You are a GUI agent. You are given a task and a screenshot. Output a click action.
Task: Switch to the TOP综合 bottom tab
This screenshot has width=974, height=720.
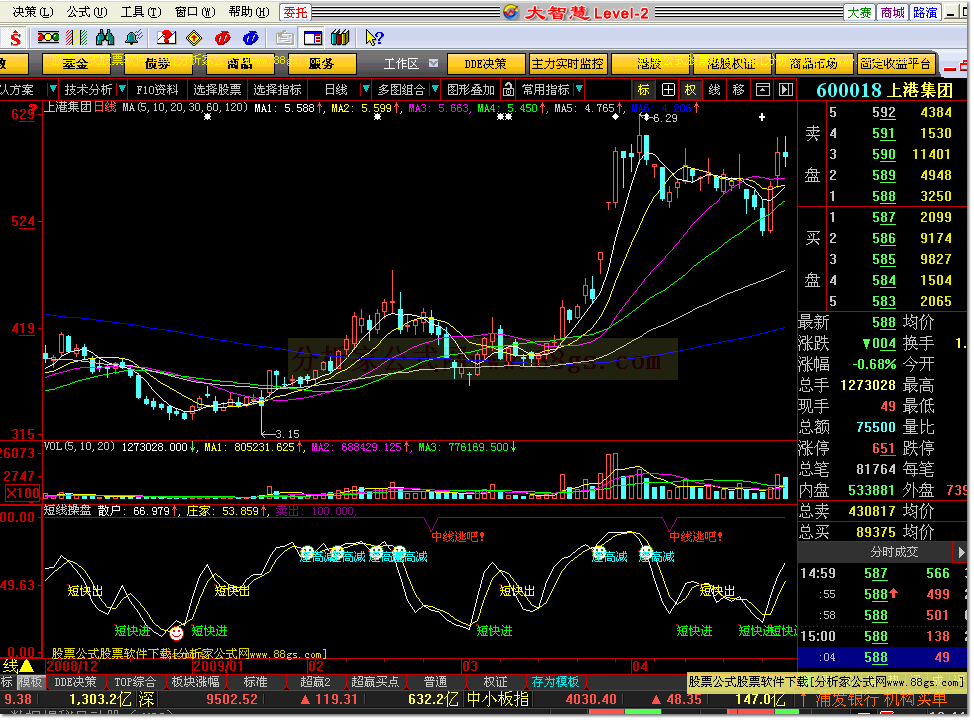pyautogui.click(x=135, y=682)
